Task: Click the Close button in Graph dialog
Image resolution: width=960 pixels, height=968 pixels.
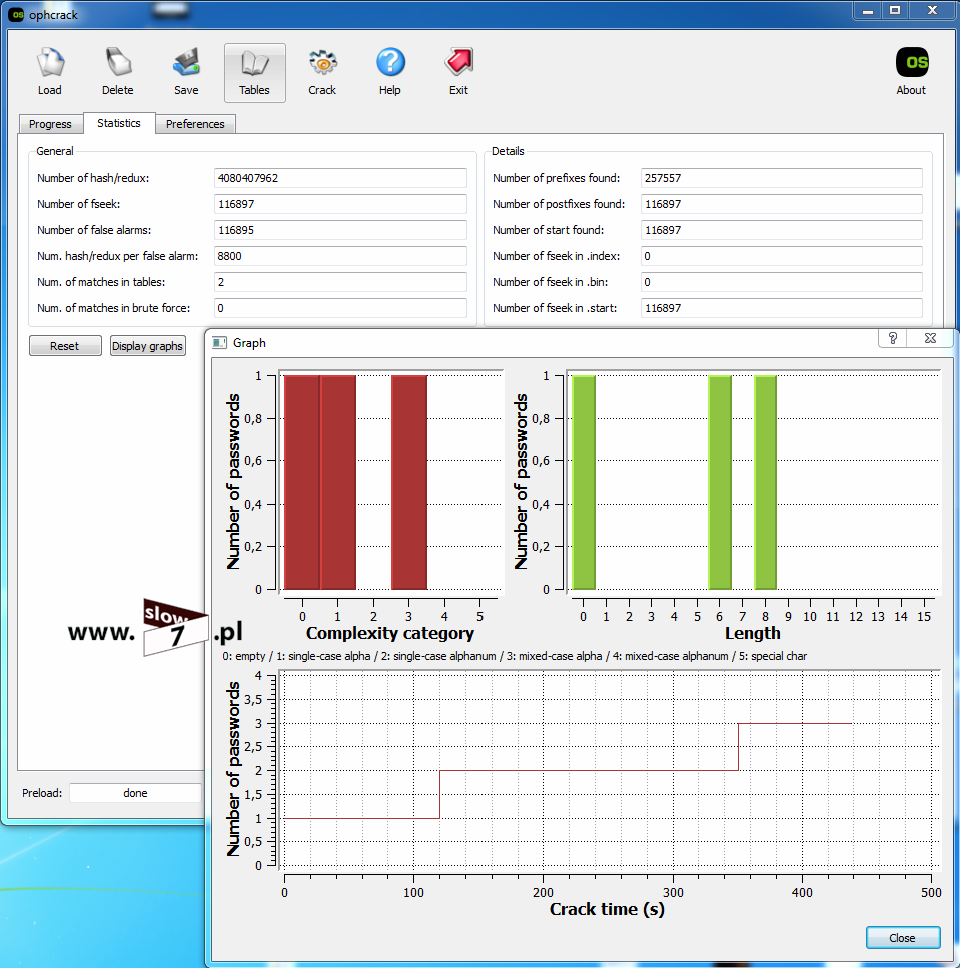Action: click(903, 938)
